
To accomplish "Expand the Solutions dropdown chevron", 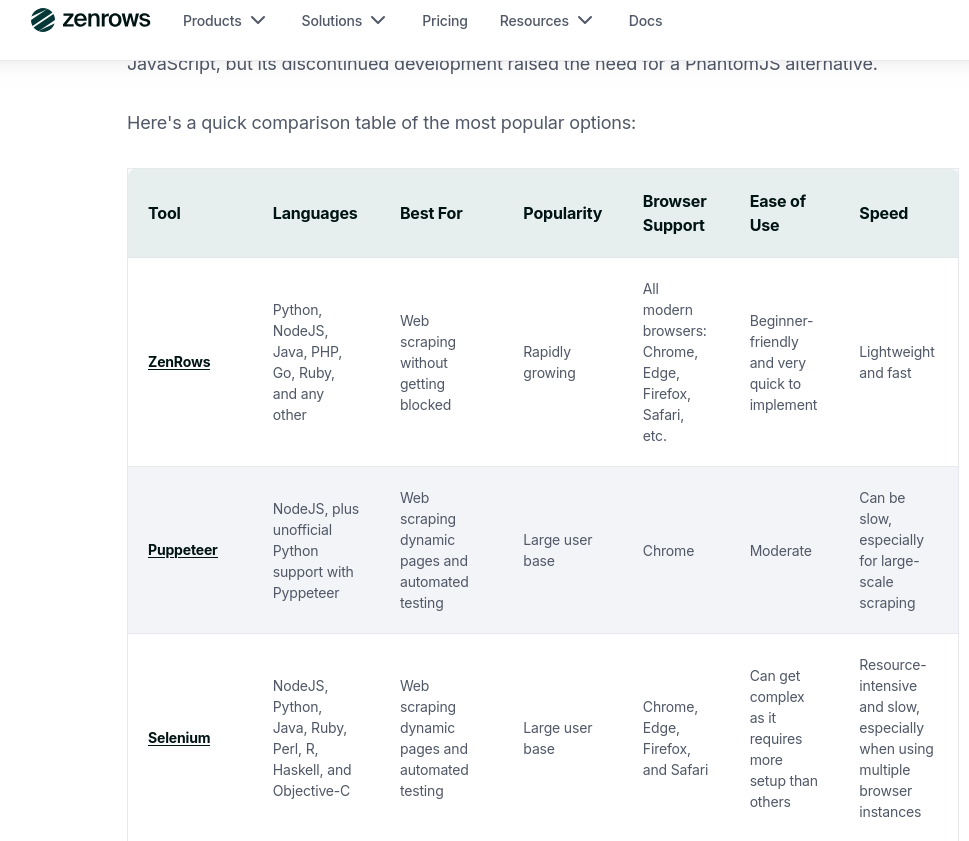I will click(x=378, y=20).
